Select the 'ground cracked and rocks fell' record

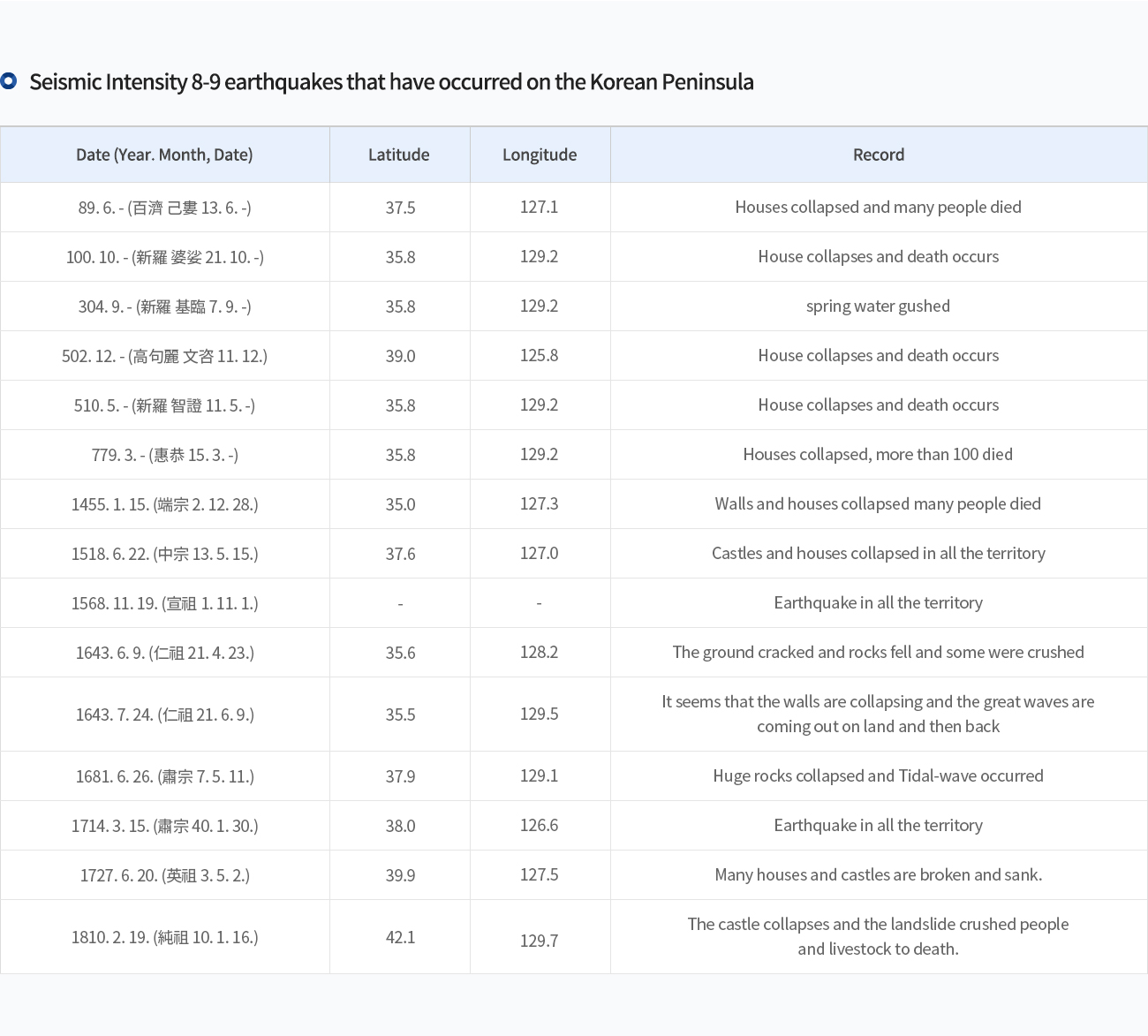tap(878, 653)
